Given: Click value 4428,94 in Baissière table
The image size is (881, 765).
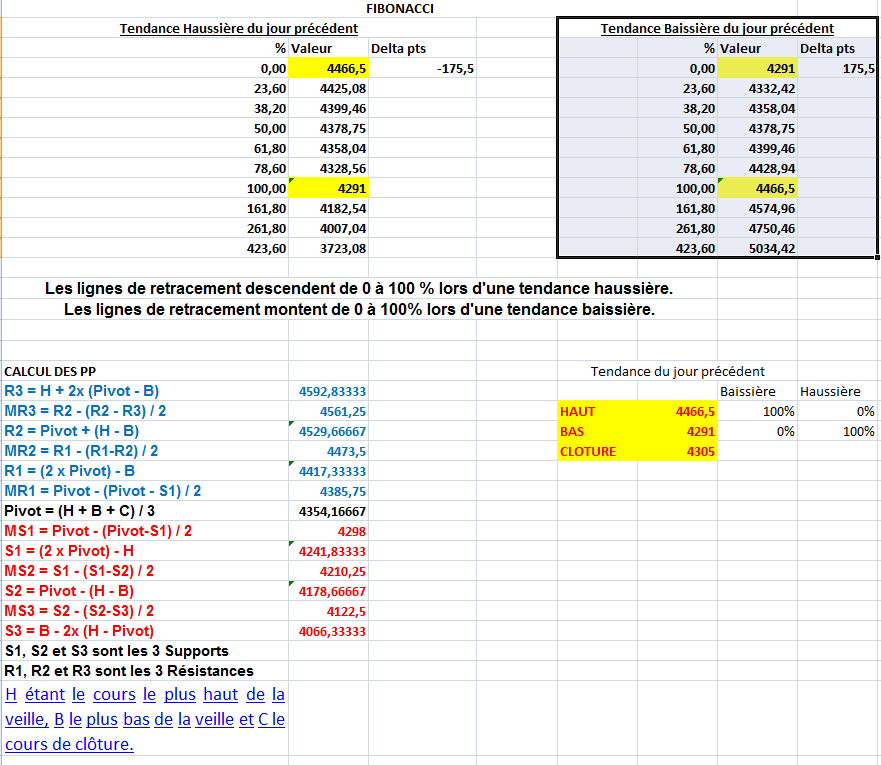Looking at the screenshot, I should pos(772,169).
